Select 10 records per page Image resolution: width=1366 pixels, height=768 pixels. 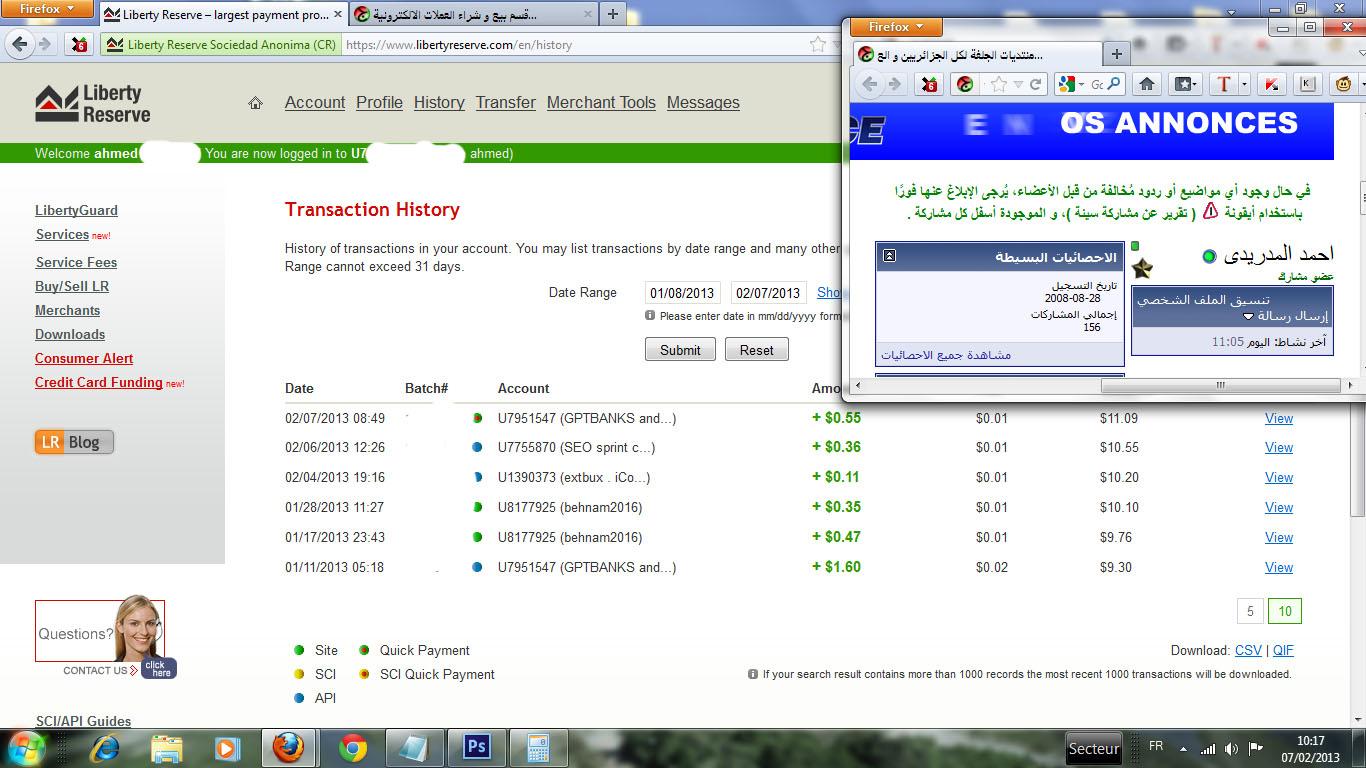[x=1285, y=611]
